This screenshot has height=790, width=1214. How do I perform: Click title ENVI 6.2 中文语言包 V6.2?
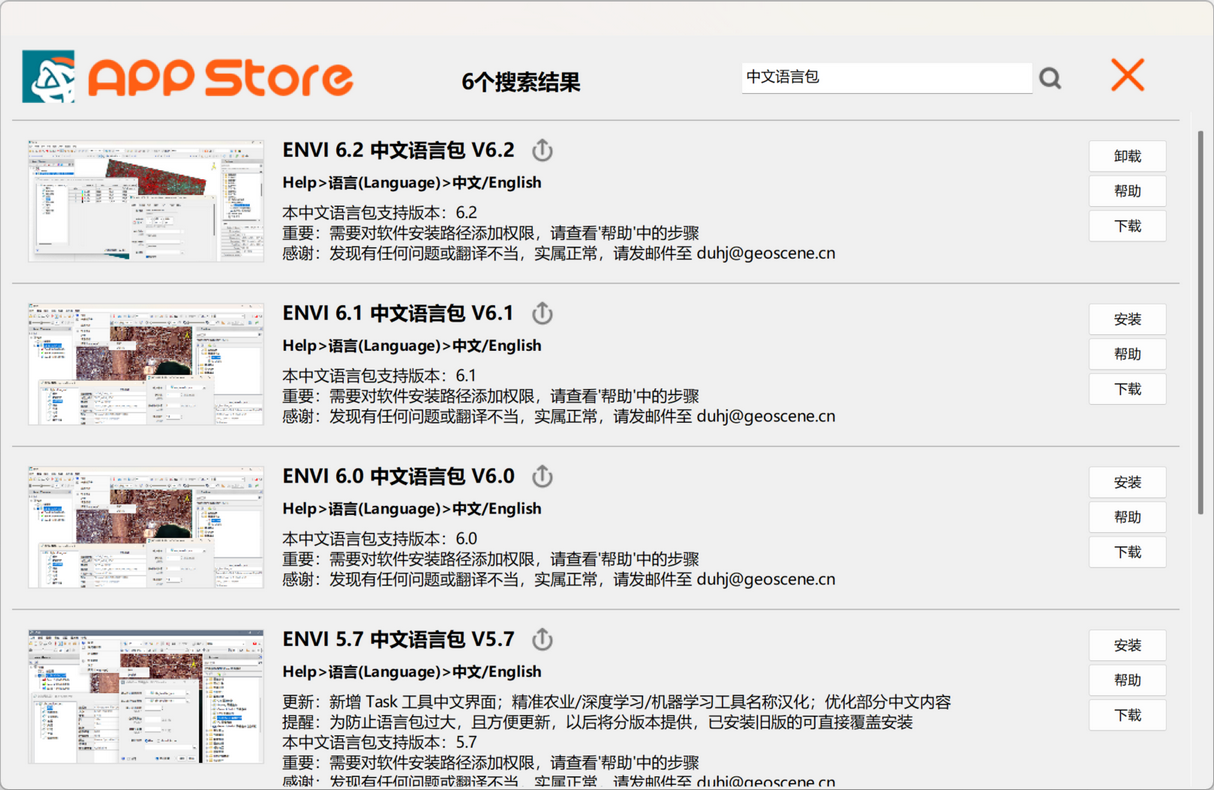coord(398,150)
